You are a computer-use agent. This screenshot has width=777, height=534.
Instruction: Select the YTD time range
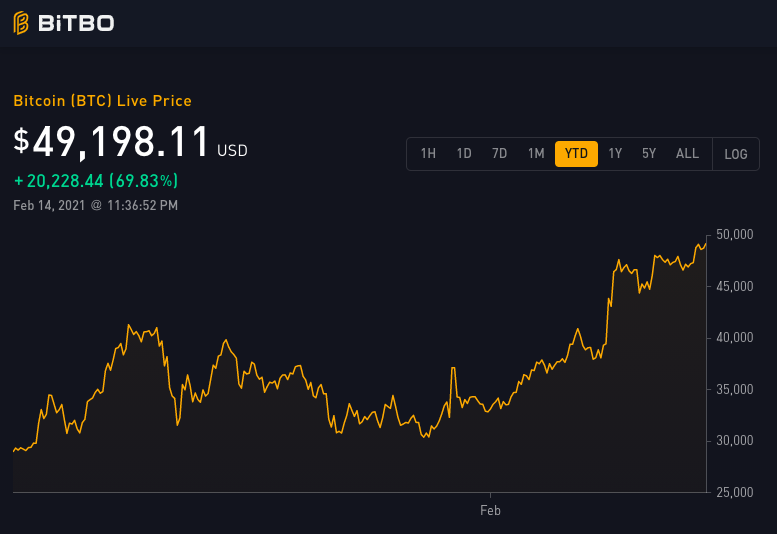click(x=576, y=154)
